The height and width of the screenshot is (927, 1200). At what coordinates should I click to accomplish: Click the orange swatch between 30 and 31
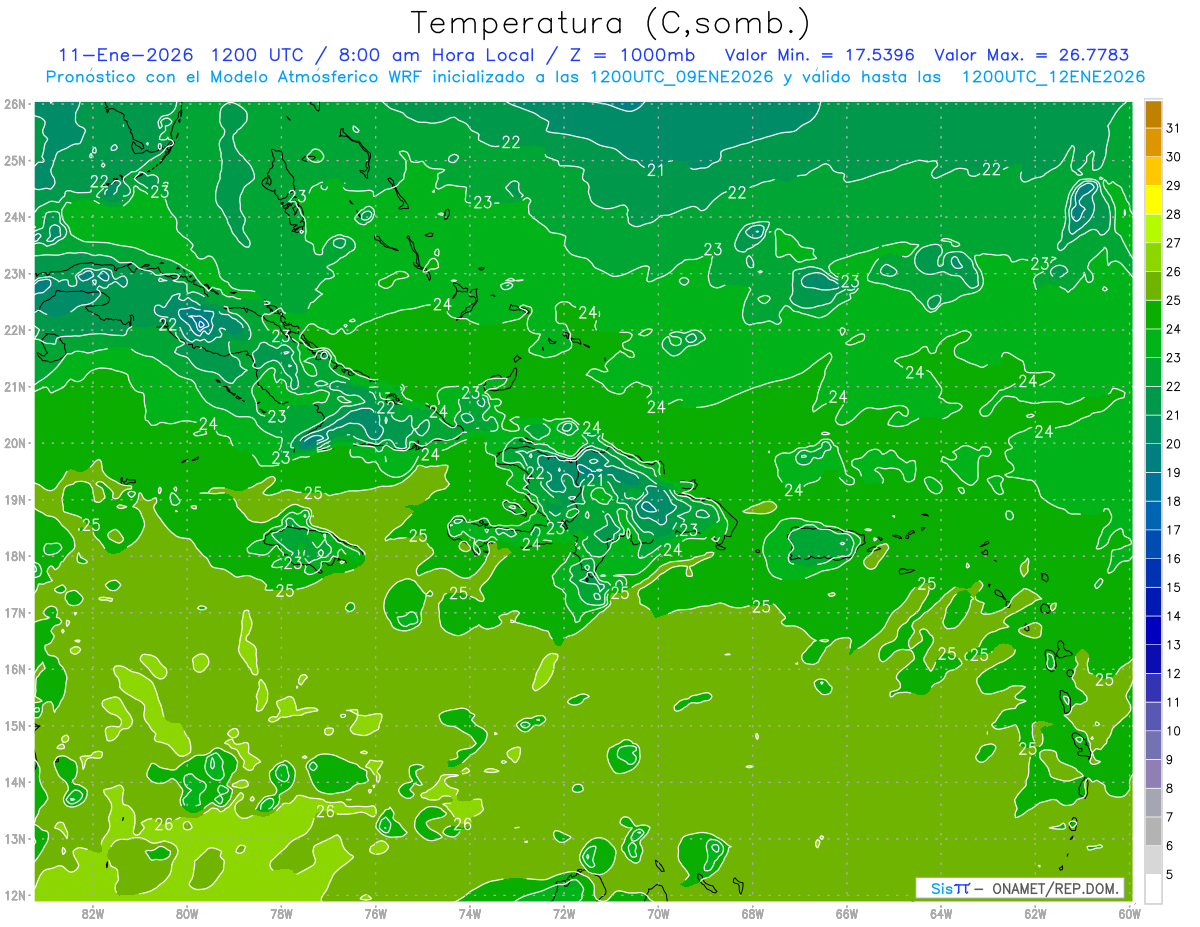pyautogui.click(x=1153, y=143)
